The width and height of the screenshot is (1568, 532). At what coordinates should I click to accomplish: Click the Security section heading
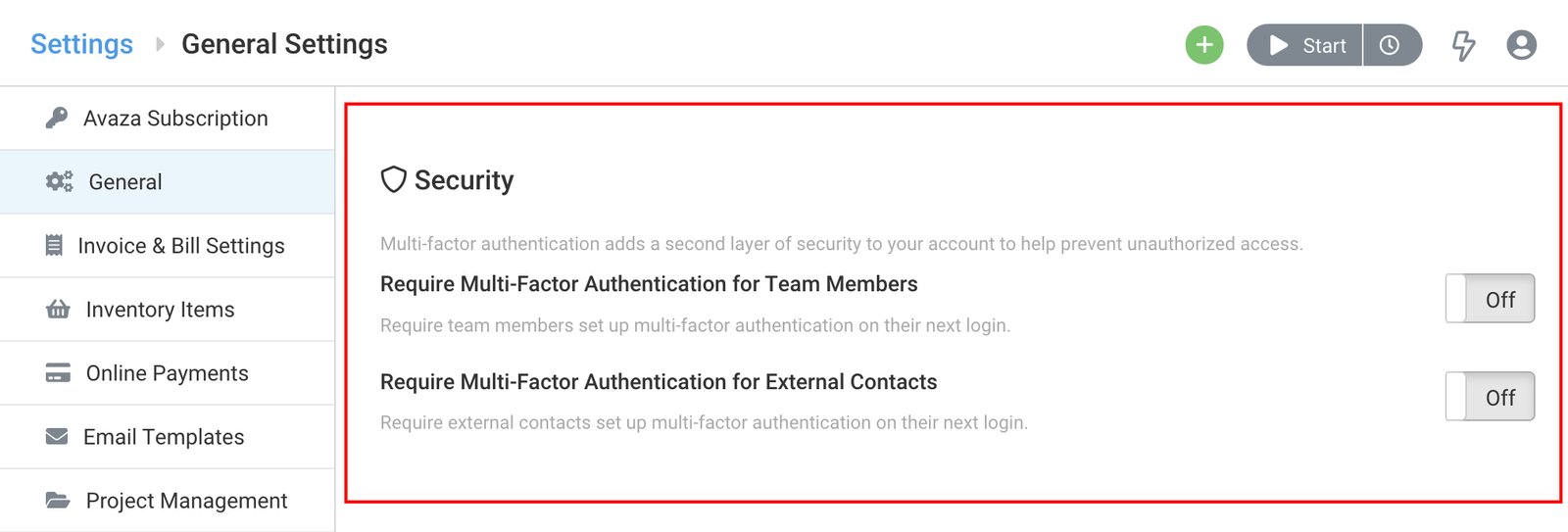point(464,180)
